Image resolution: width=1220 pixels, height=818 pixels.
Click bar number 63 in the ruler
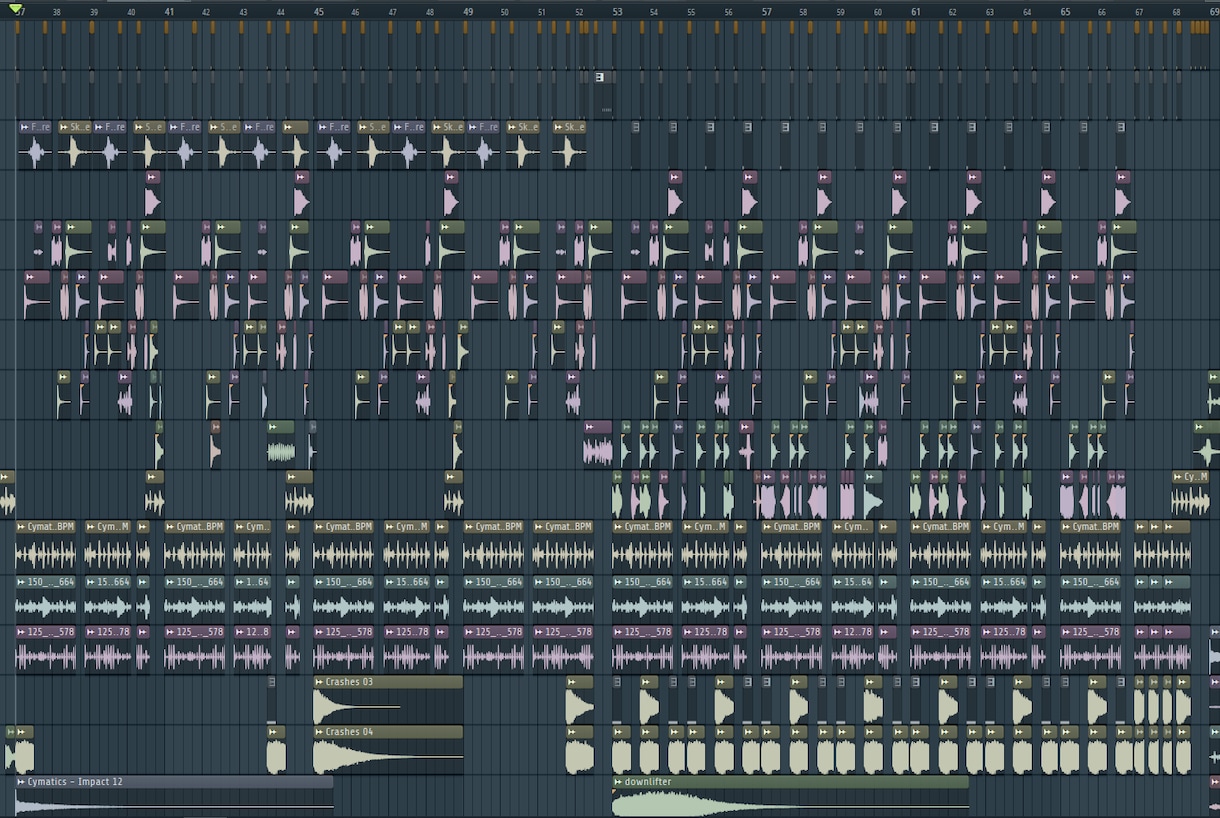[x=990, y=12]
